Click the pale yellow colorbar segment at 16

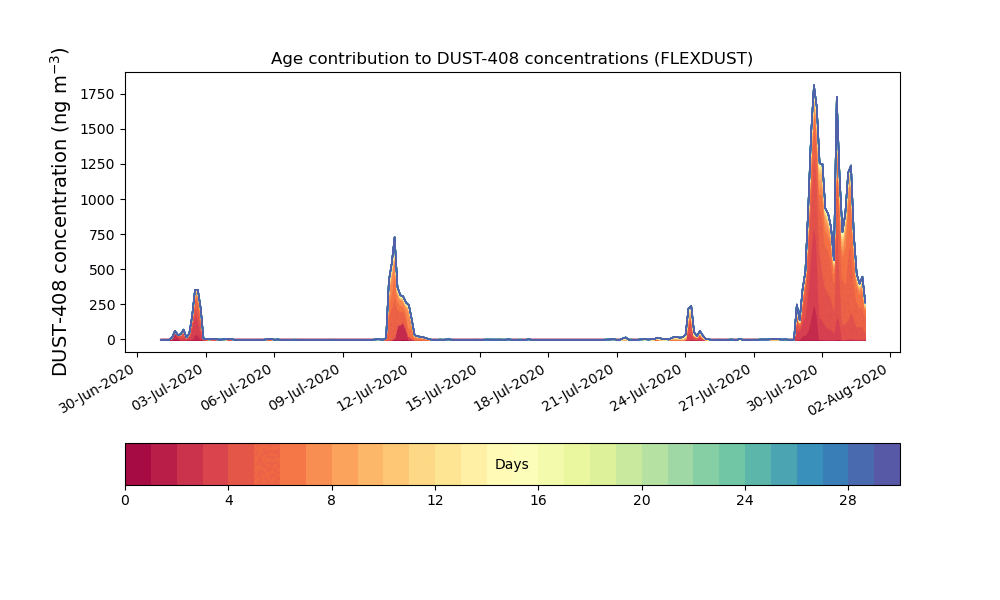[552, 464]
